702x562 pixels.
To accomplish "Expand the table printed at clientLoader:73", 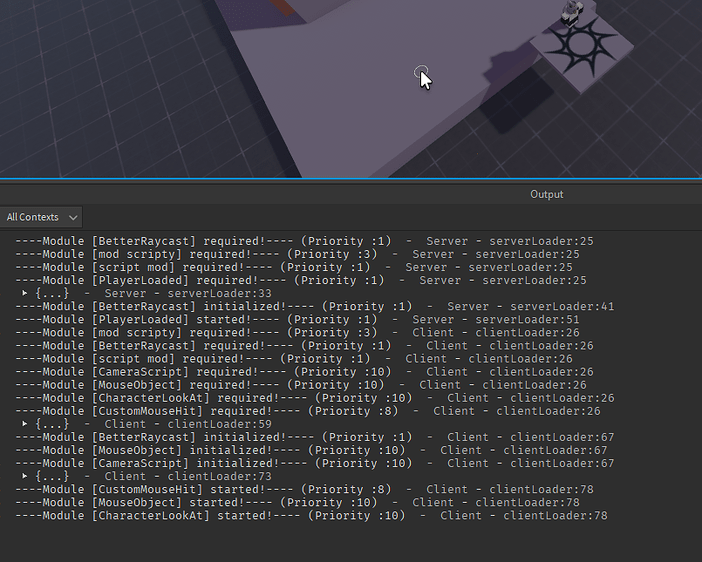I will [25, 476].
